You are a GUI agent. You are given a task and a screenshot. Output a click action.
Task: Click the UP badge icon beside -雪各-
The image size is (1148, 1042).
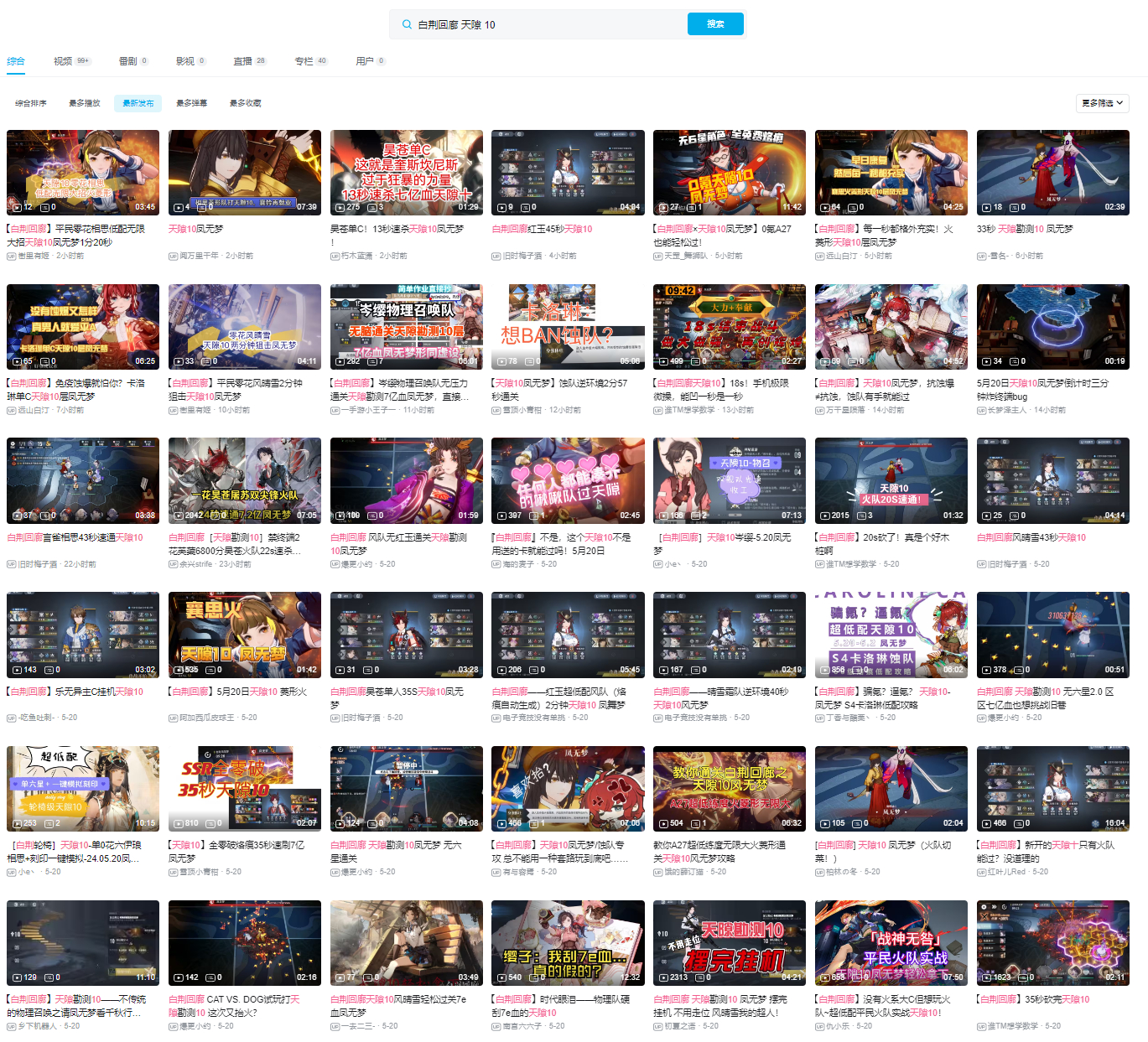pos(982,257)
